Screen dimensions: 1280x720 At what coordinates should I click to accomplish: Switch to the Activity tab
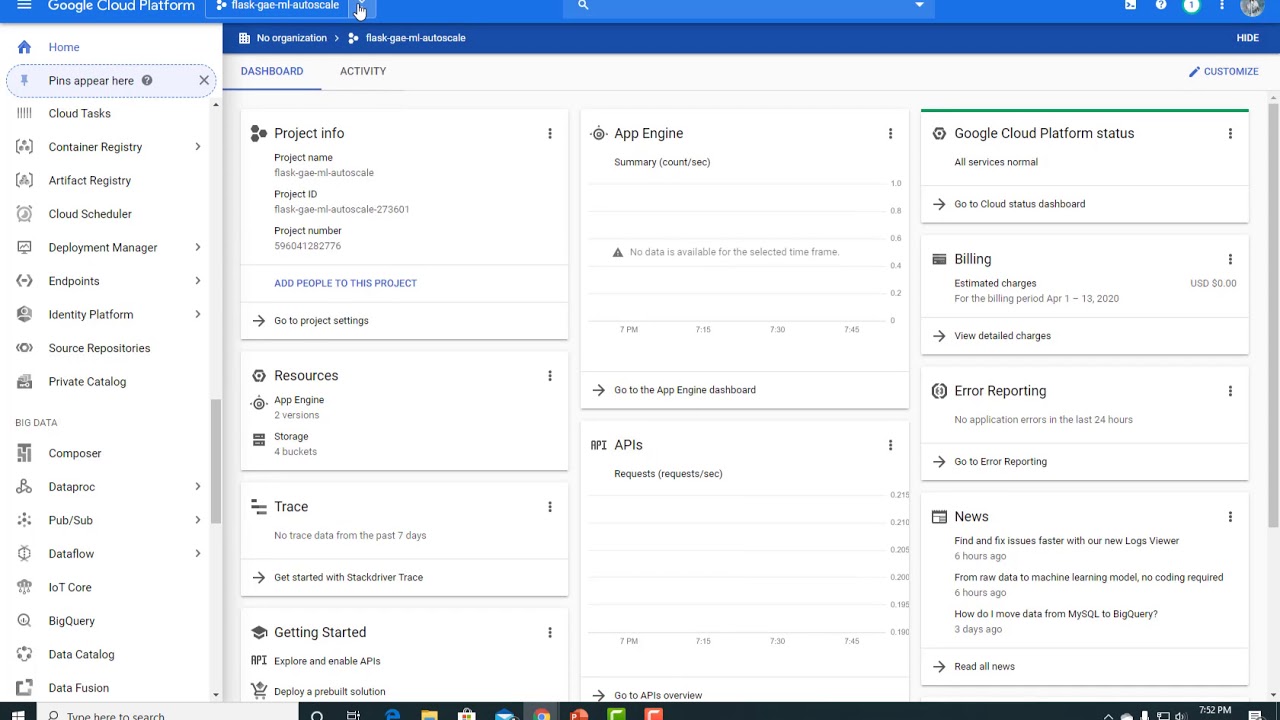click(363, 71)
